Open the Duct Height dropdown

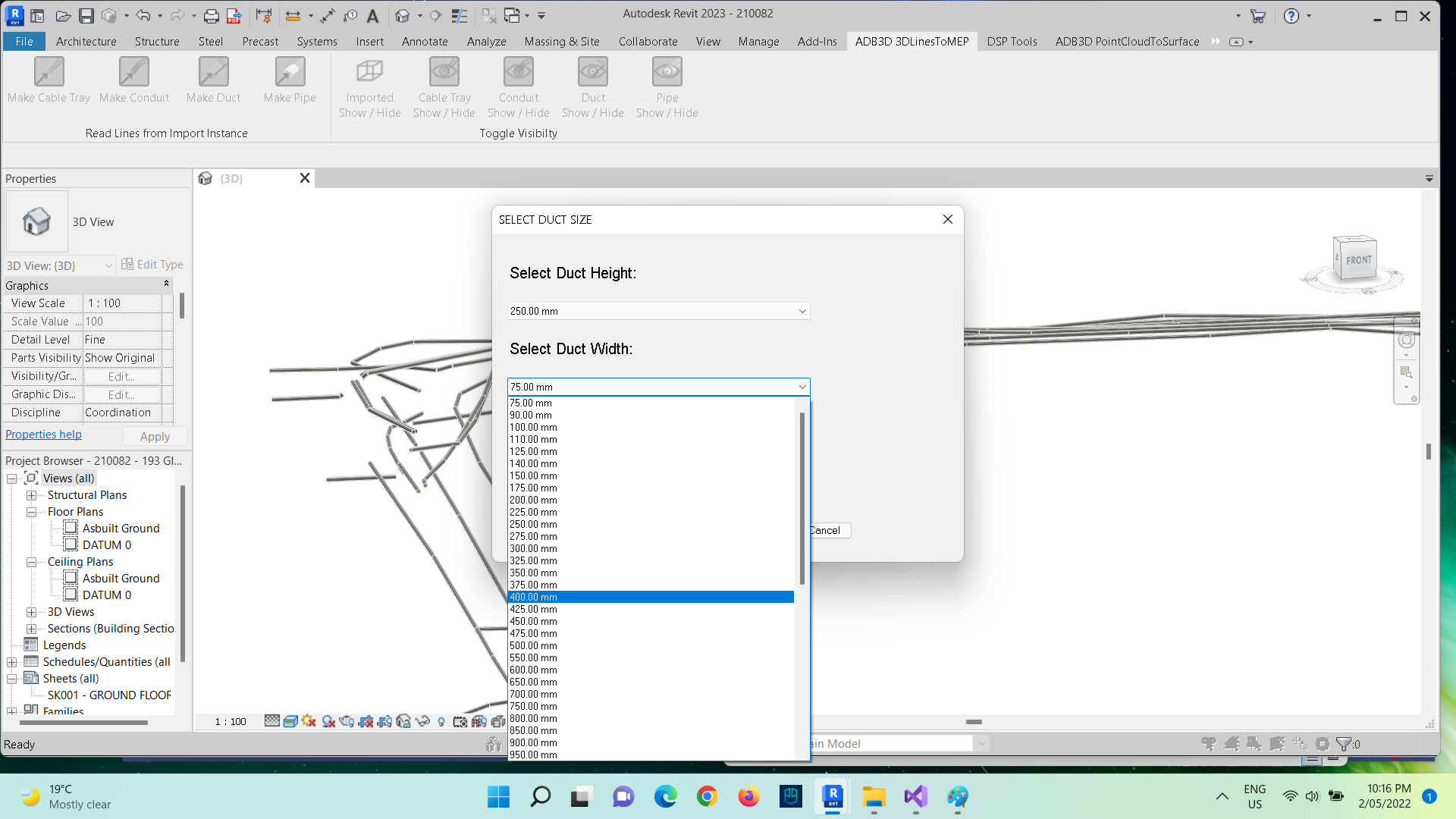[x=802, y=312]
